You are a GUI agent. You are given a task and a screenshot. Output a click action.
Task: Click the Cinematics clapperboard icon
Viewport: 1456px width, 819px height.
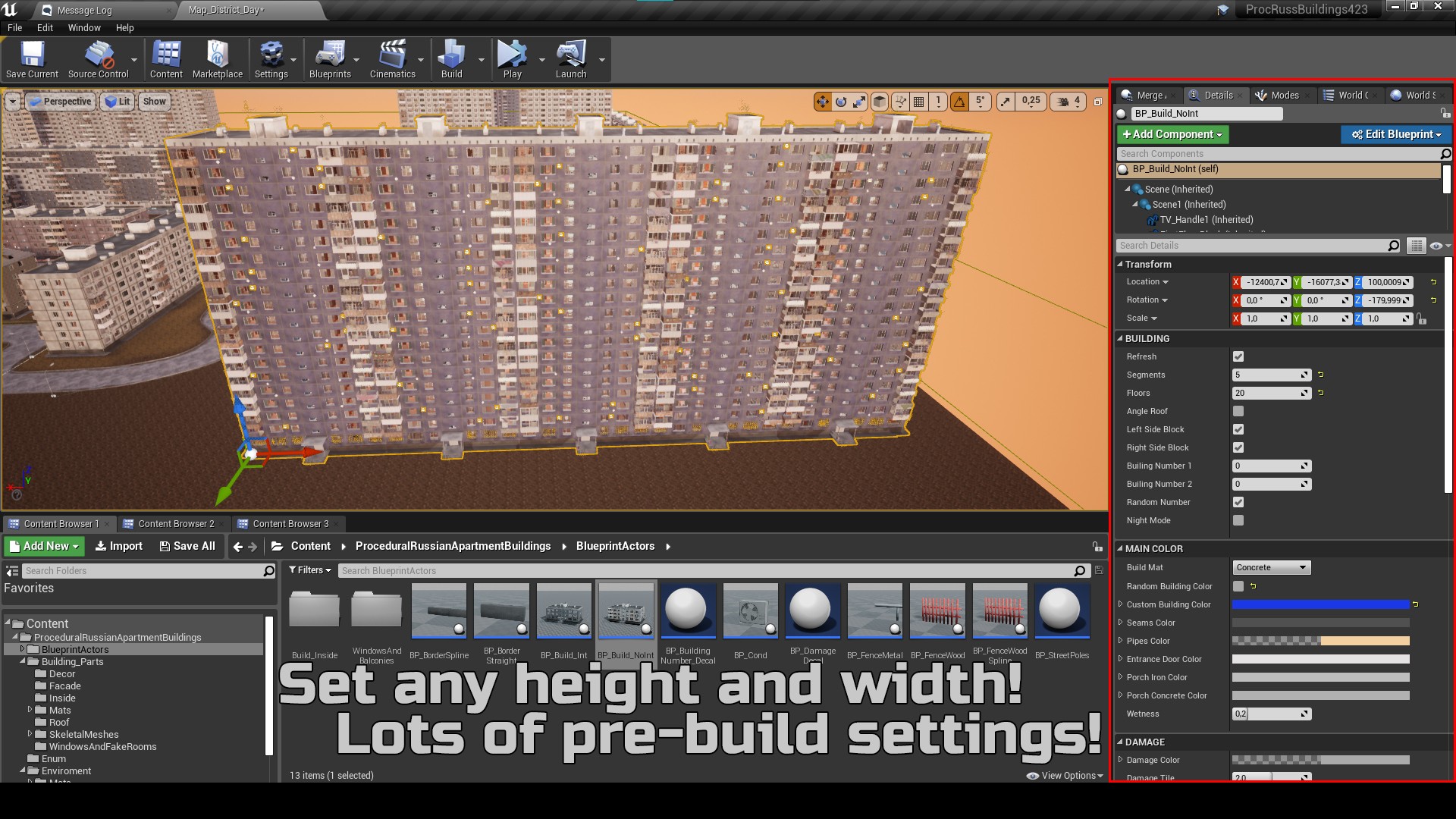tap(392, 55)
